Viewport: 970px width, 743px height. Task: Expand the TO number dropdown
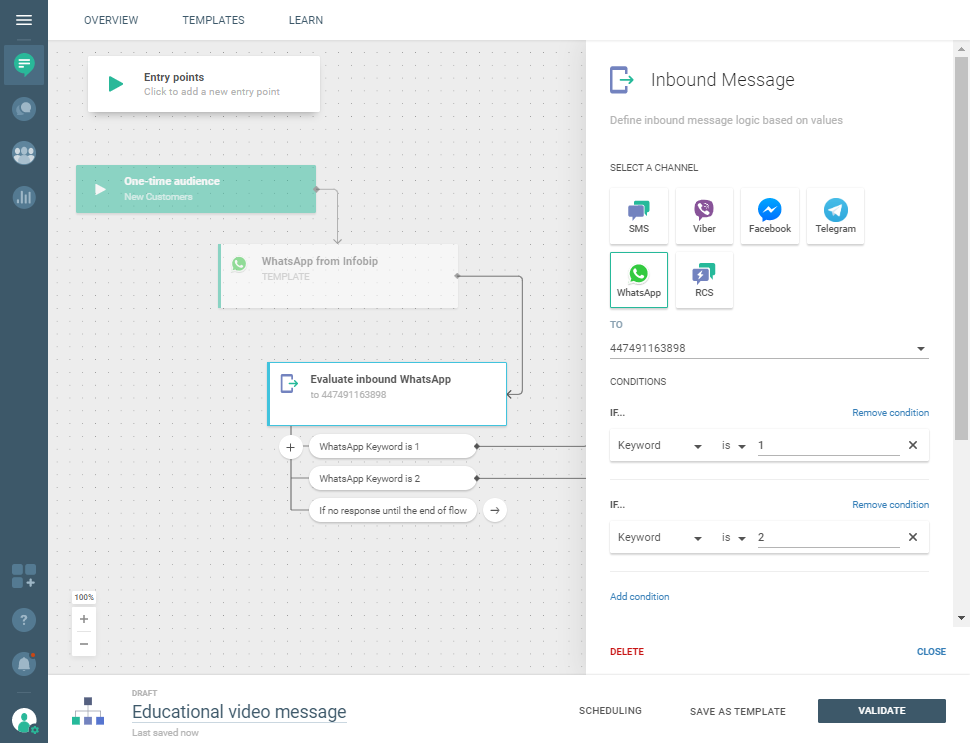pyautogui.click(x=919, y=349)
